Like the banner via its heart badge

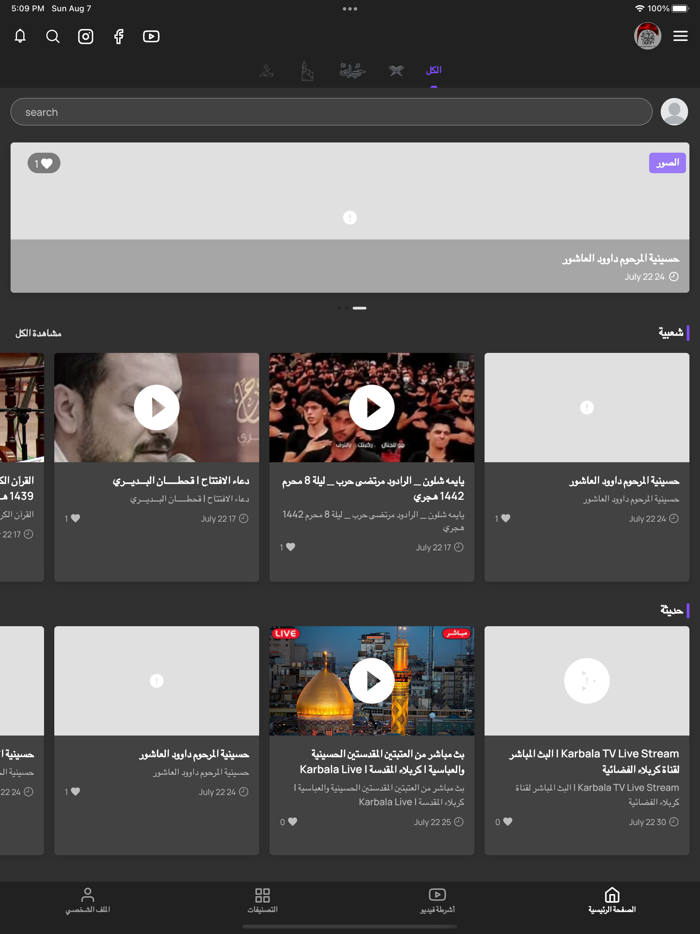44,163
